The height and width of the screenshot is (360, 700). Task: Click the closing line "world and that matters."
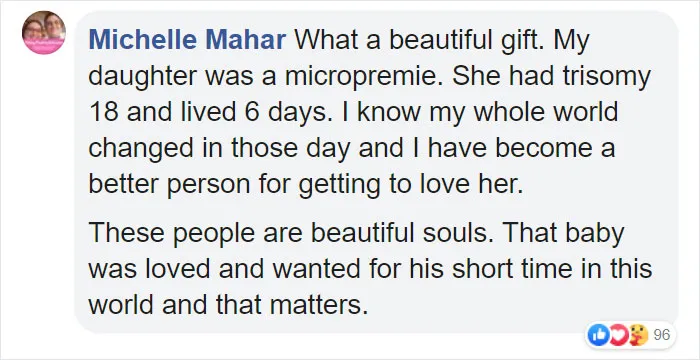tap(228, 306)
